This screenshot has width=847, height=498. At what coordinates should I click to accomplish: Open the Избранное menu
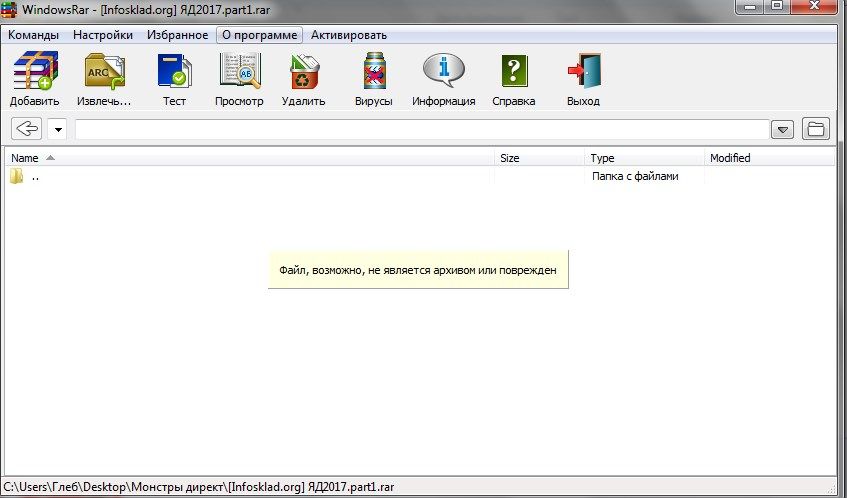[177, 35]
